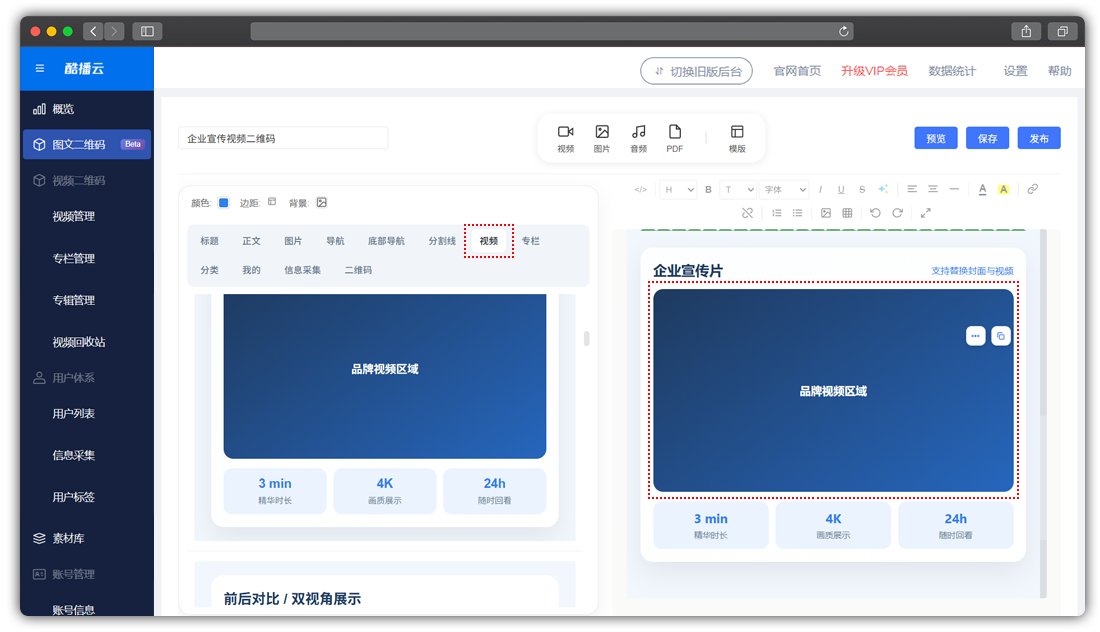Click the 升级VIP会员 link

click(874, 71)
